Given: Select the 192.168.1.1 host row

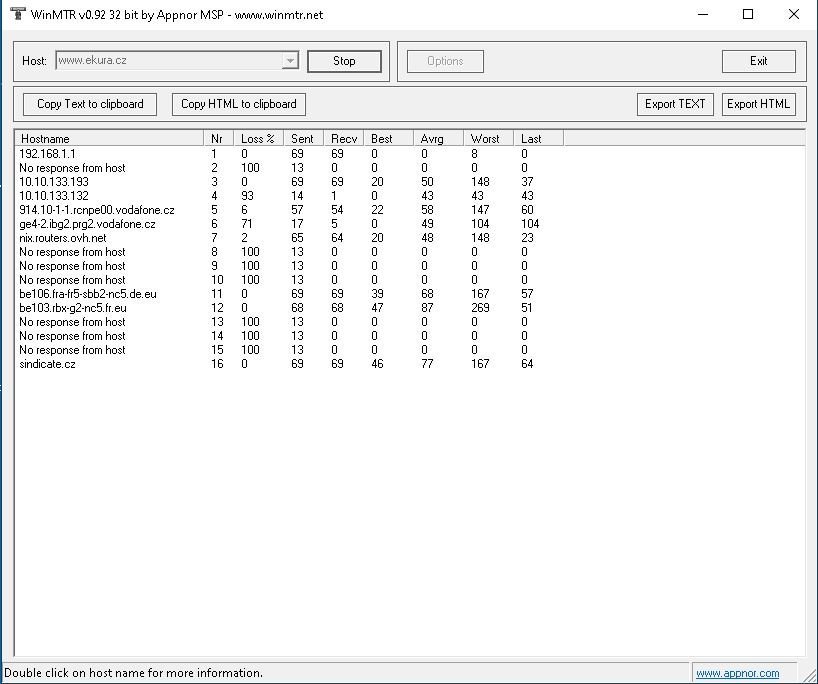Looking at the screenshot, I should [47, 154].
